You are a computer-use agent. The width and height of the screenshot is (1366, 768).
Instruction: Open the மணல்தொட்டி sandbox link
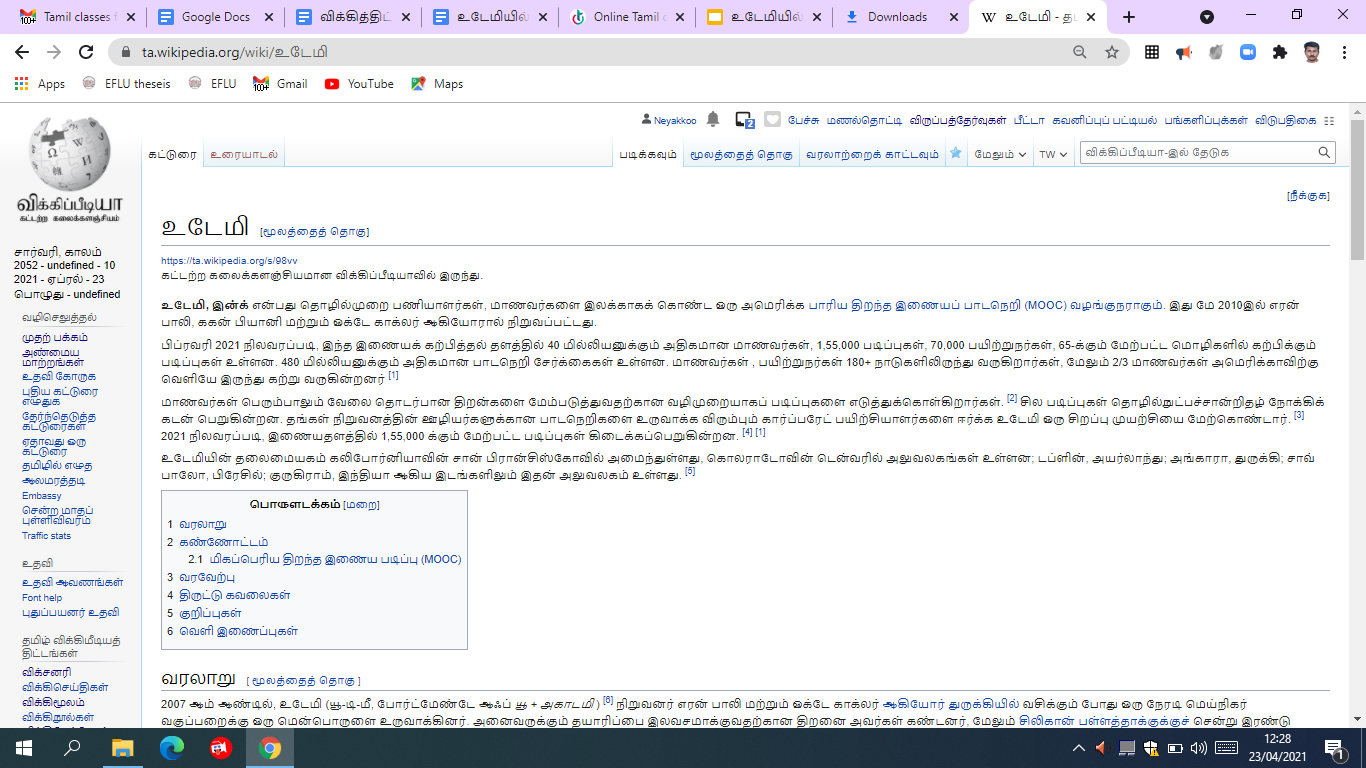click(x=864, y=120)
